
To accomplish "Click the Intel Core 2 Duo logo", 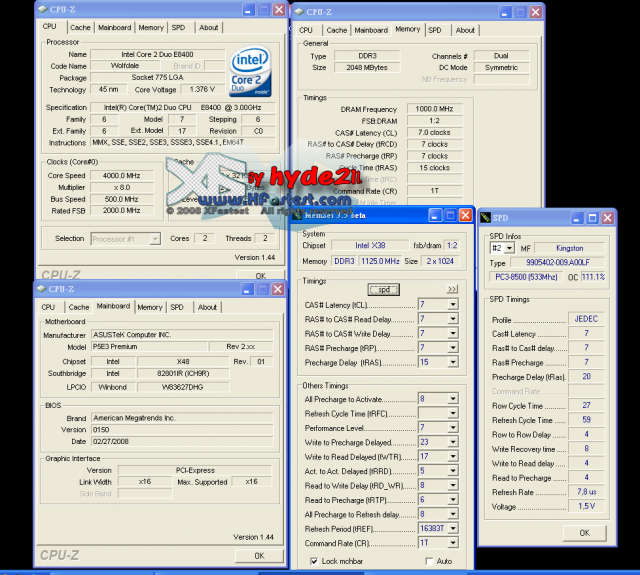I will (x=250, y=71).
